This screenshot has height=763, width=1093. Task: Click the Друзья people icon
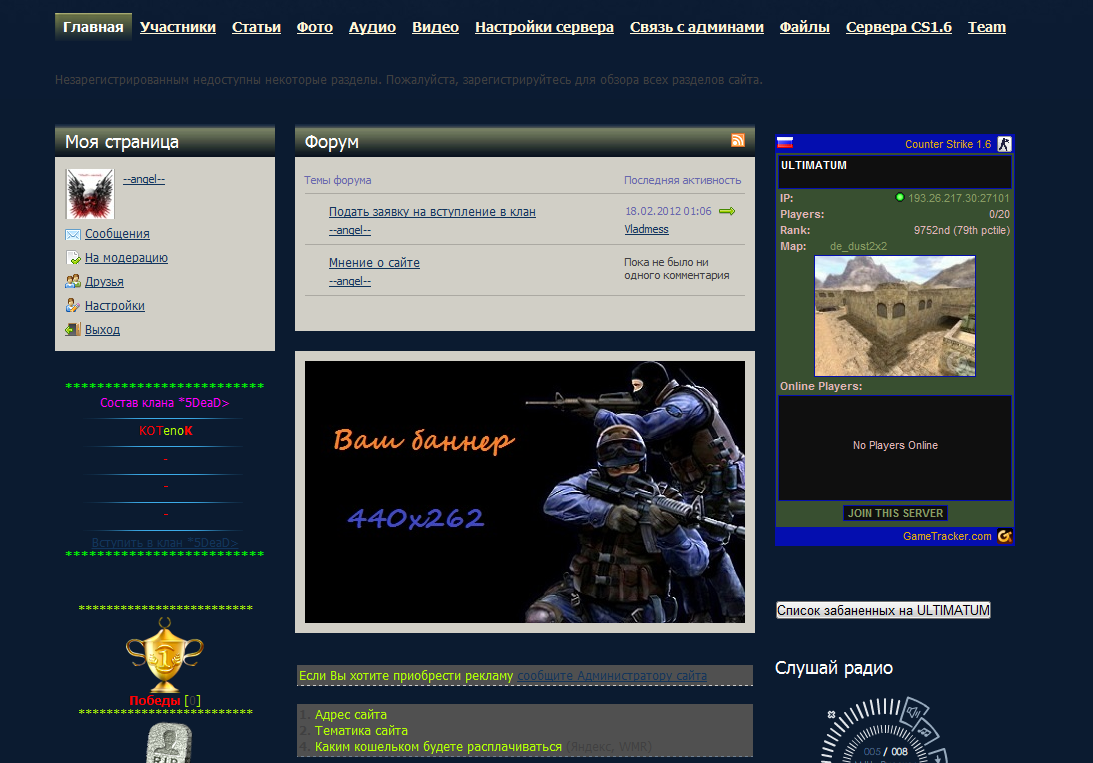[x=72, y=282]
